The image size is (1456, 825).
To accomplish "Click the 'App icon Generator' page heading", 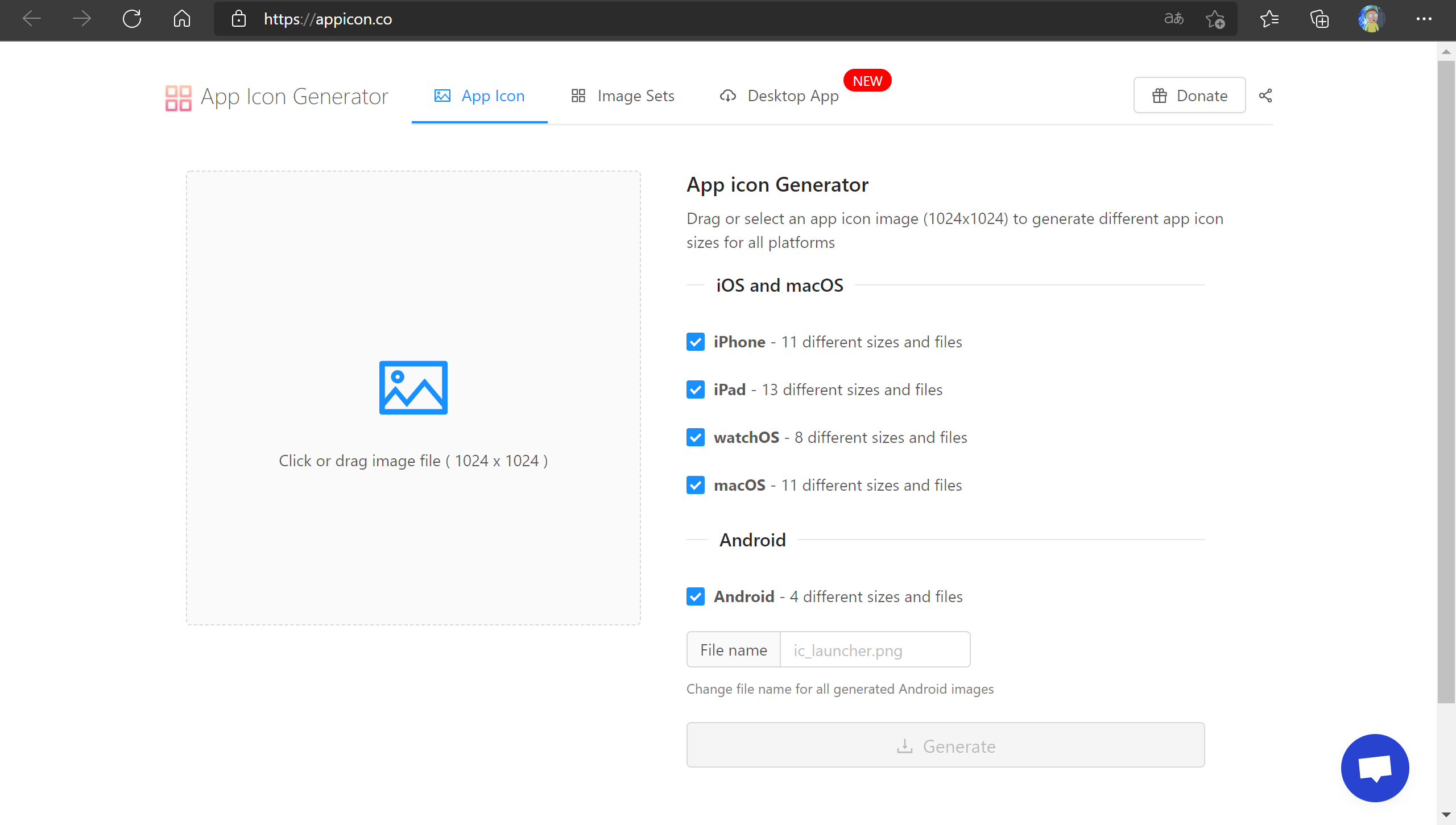I will (777, 185).
